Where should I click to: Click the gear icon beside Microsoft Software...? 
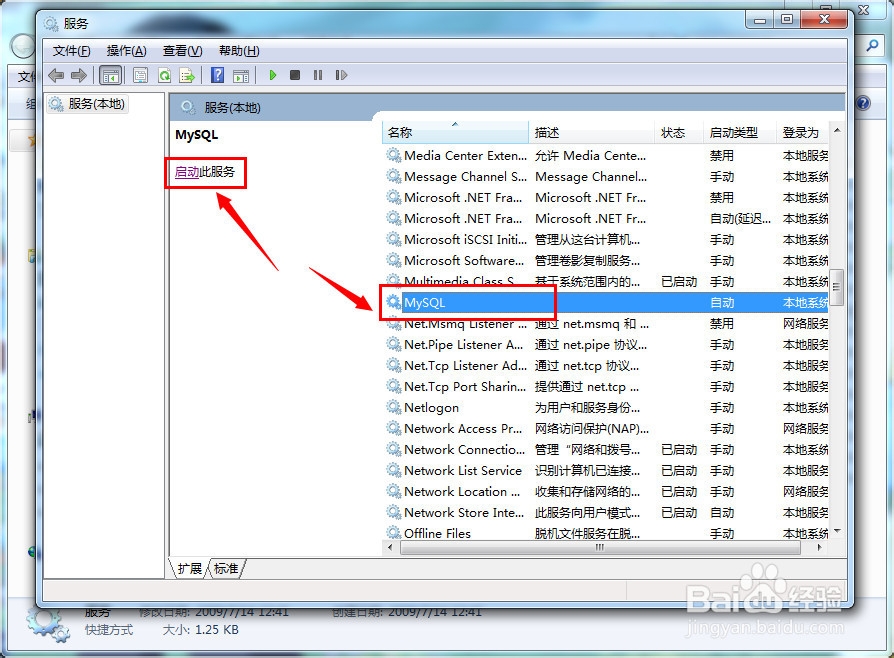coord(393,260)
